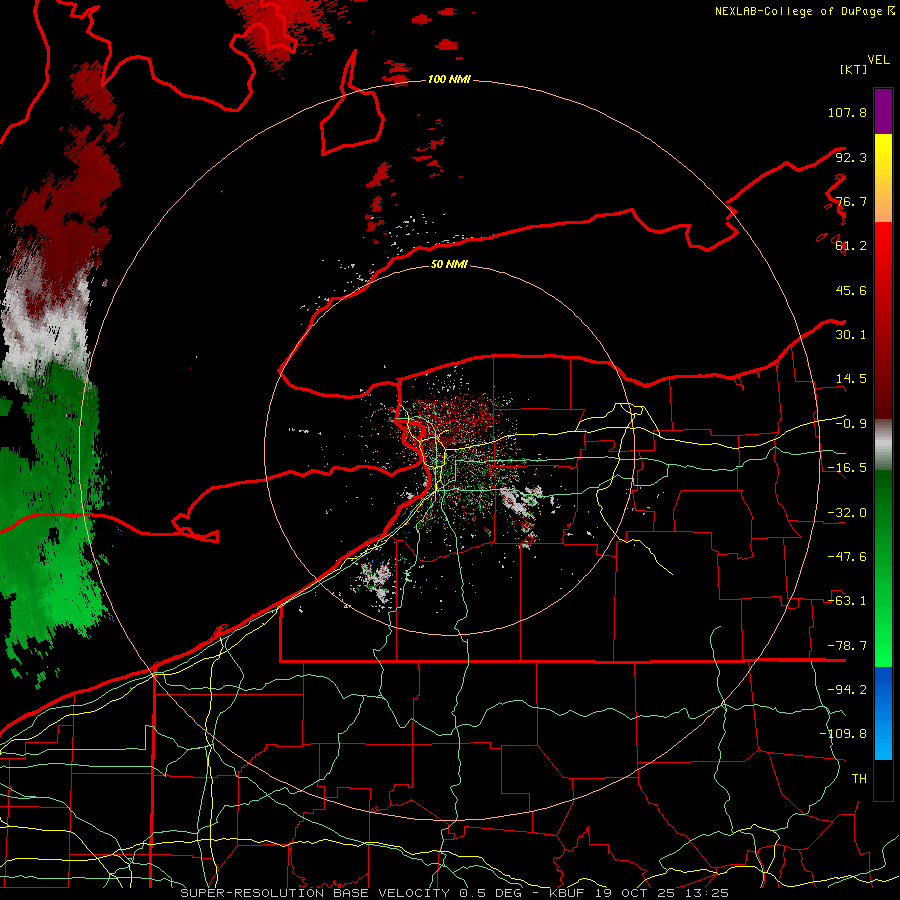Viewport: 900px width, 900px height.
Task: Click the VEL legend title
Action: 878,60
